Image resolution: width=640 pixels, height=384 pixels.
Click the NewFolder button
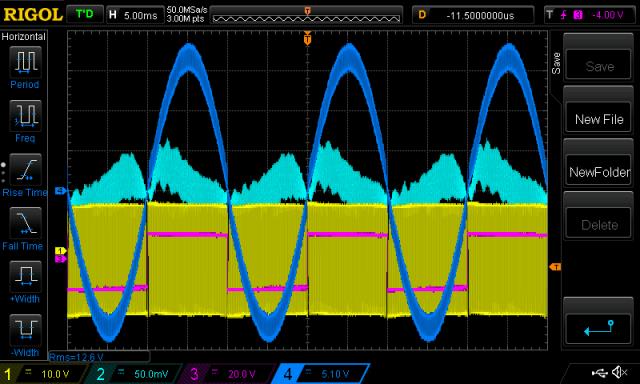(x=598, y=172)
